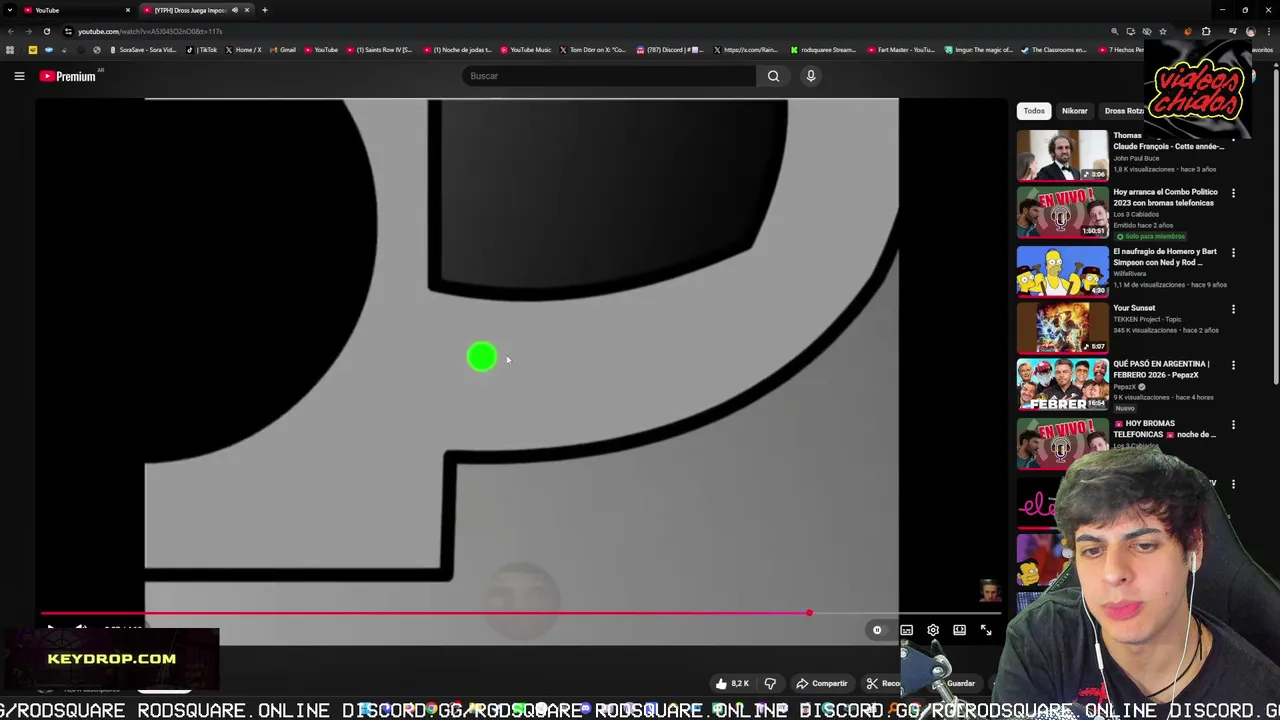Open the page zoom magnifier icon

[1114, 32]
